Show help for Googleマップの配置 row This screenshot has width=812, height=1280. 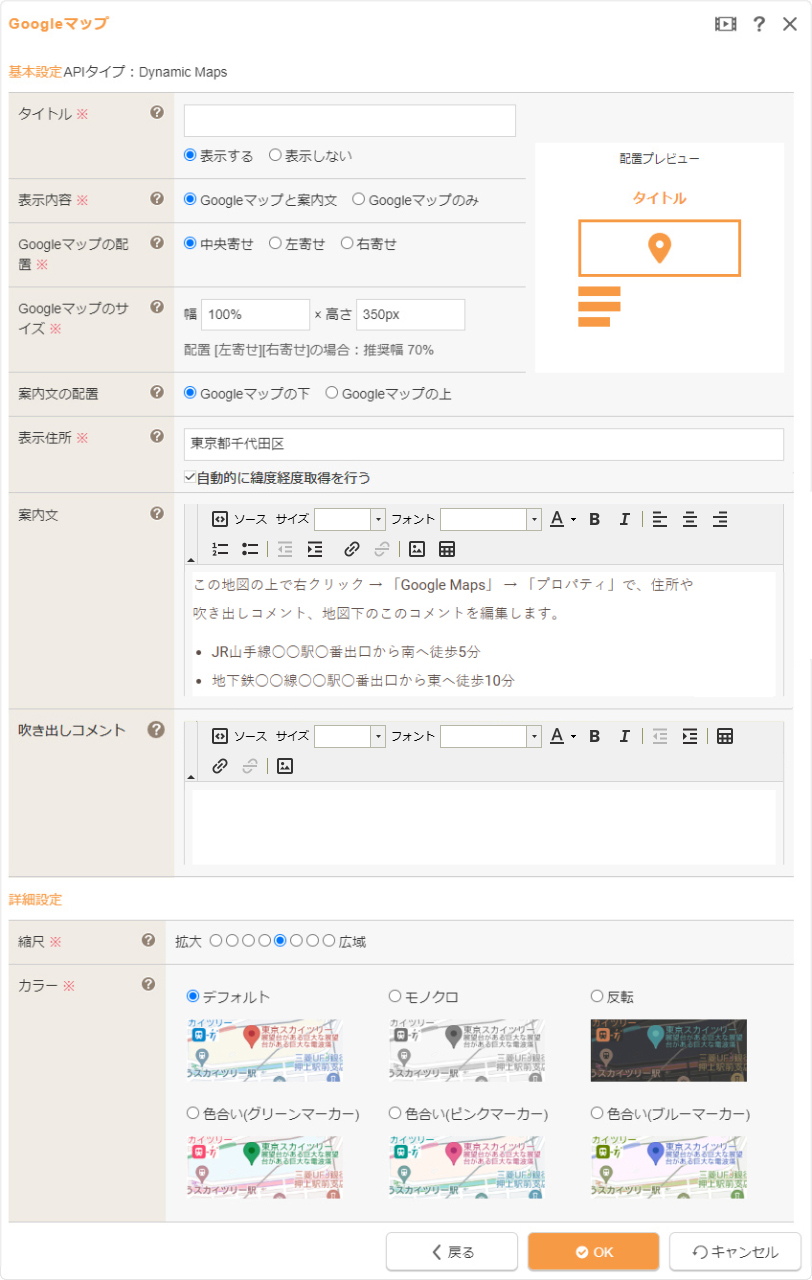tap(157, 242)
